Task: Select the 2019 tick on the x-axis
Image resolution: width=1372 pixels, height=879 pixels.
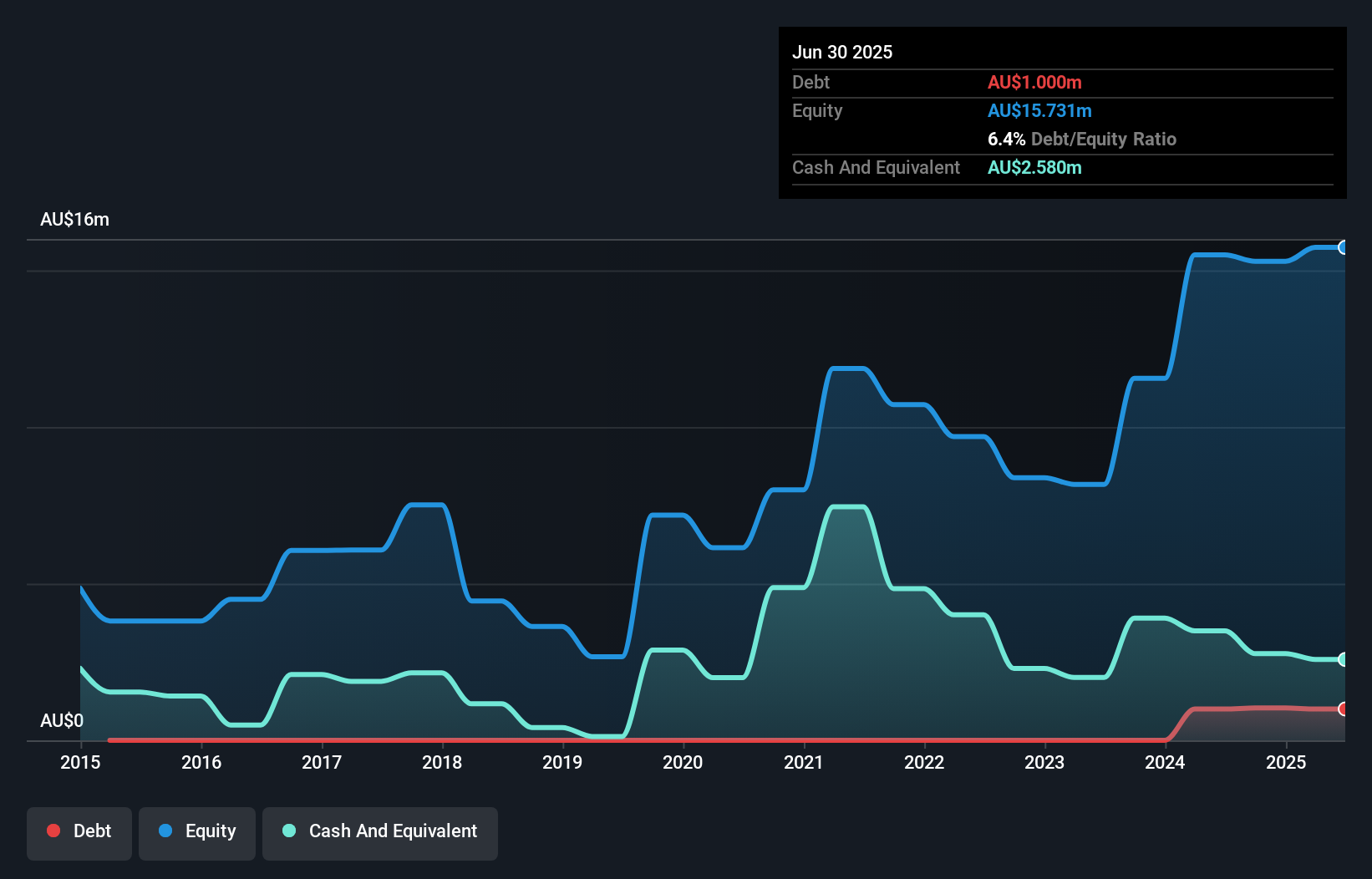Action: (x=562, y=762)
